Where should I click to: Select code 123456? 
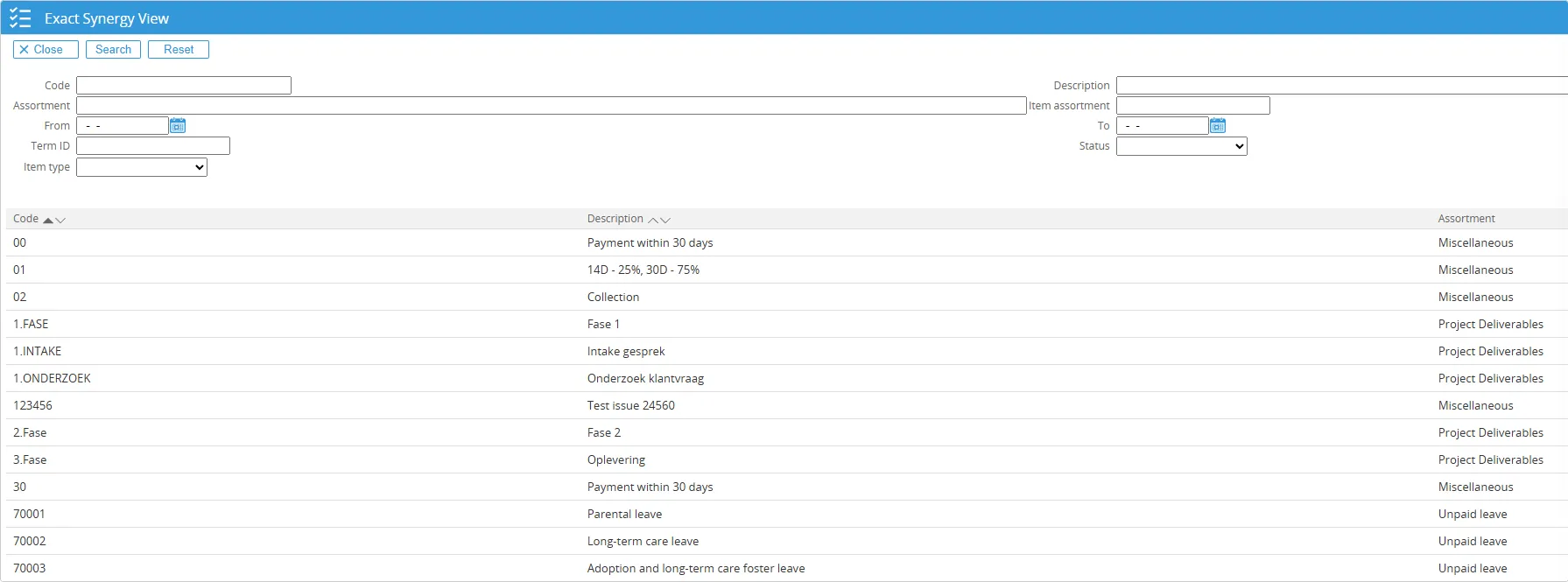click(32, 406)
